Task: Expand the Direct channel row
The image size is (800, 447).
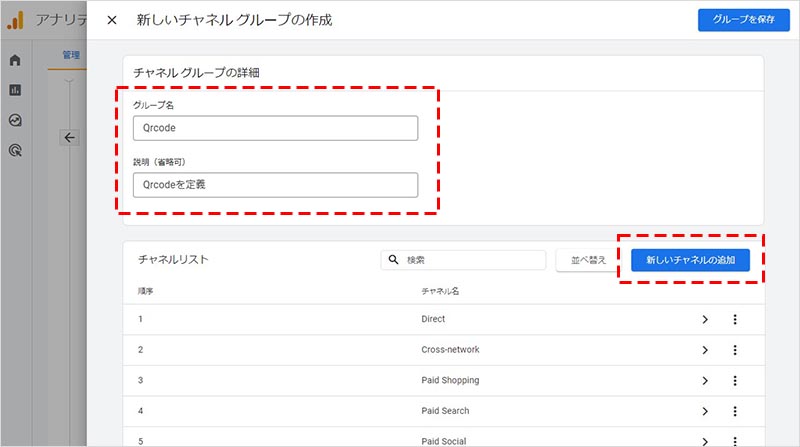Action: click(705, 320)
